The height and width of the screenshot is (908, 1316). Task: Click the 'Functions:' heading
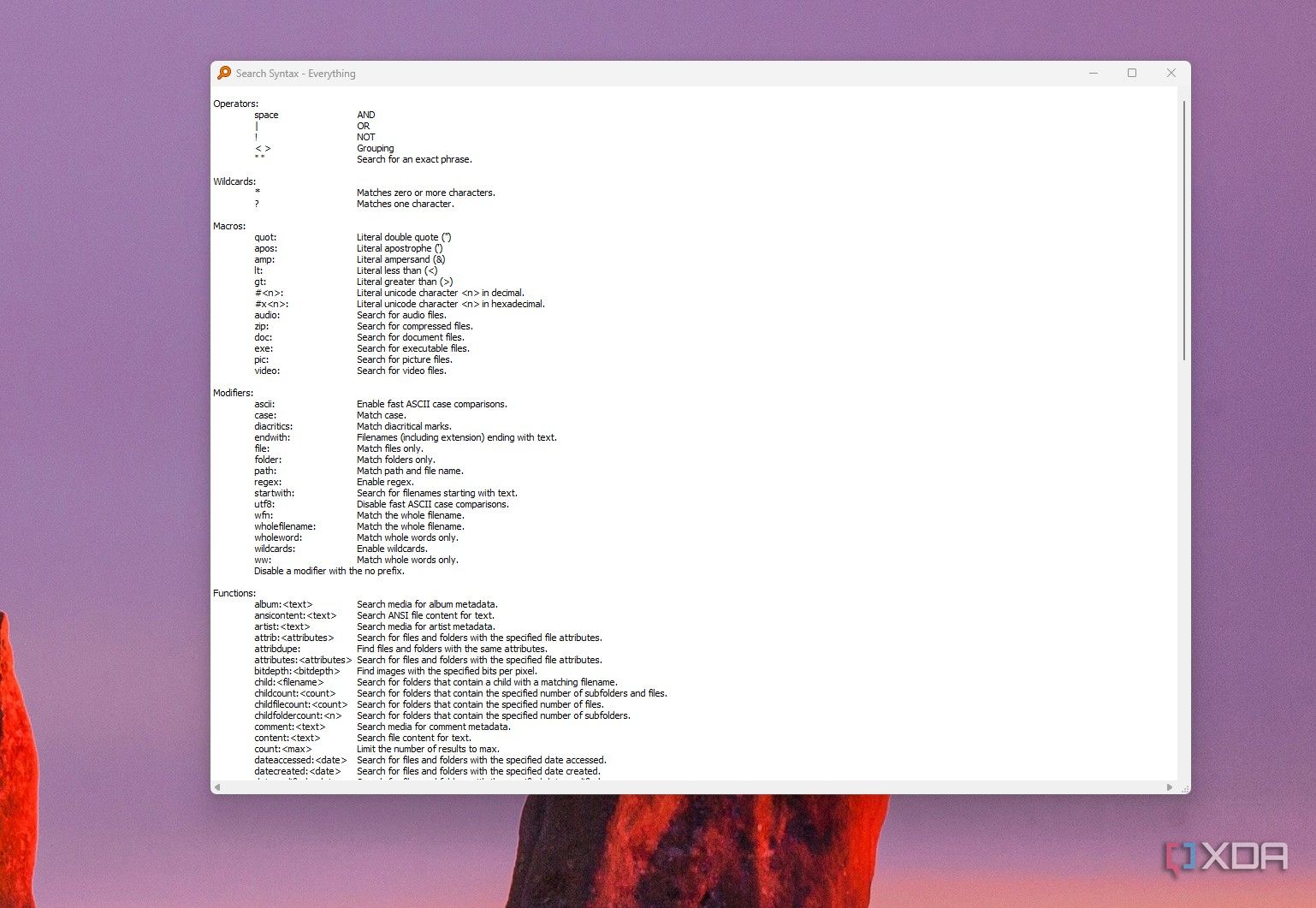click(x=234, y=593)
